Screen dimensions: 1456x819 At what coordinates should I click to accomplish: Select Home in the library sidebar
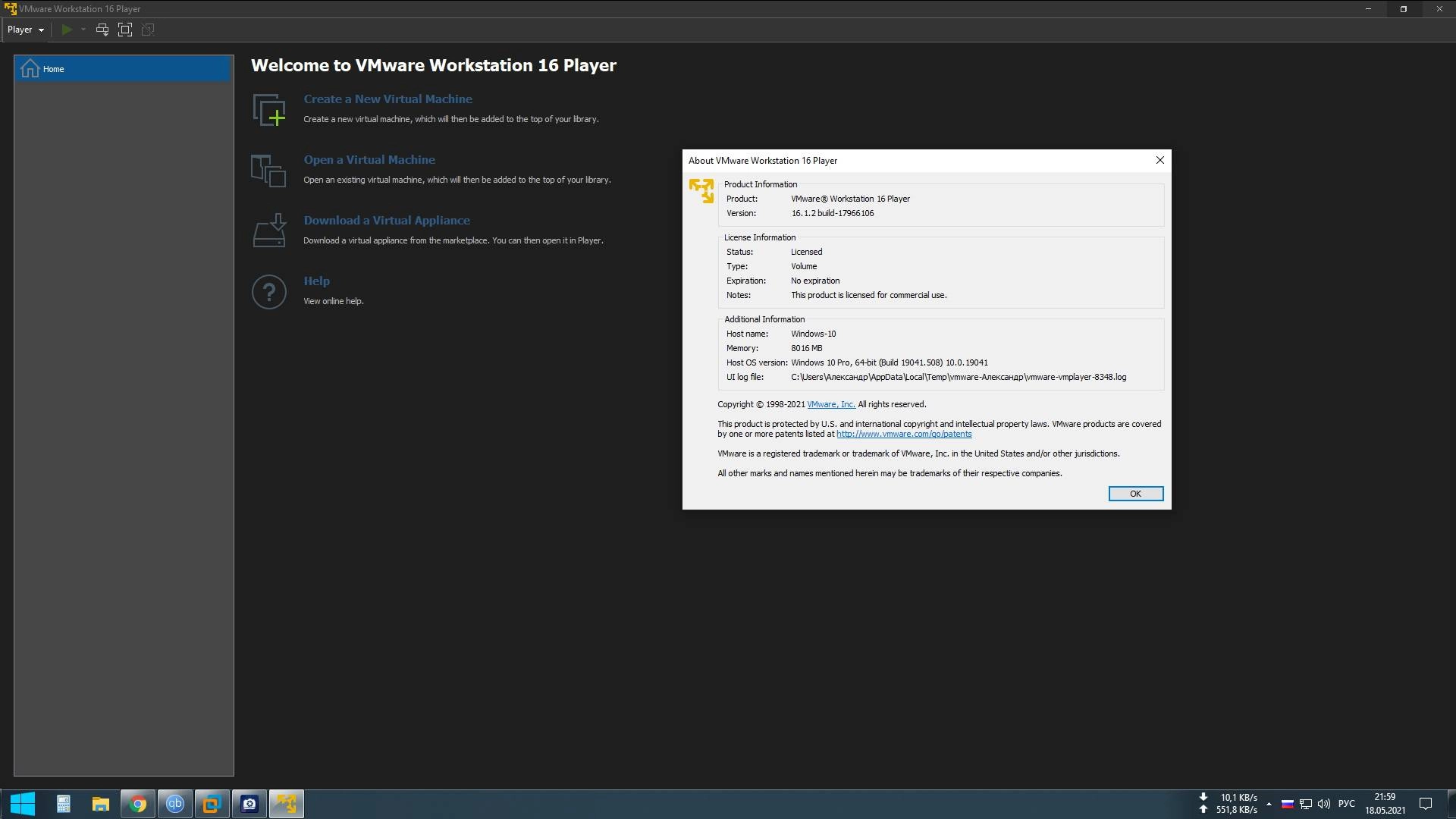point(123,68)
